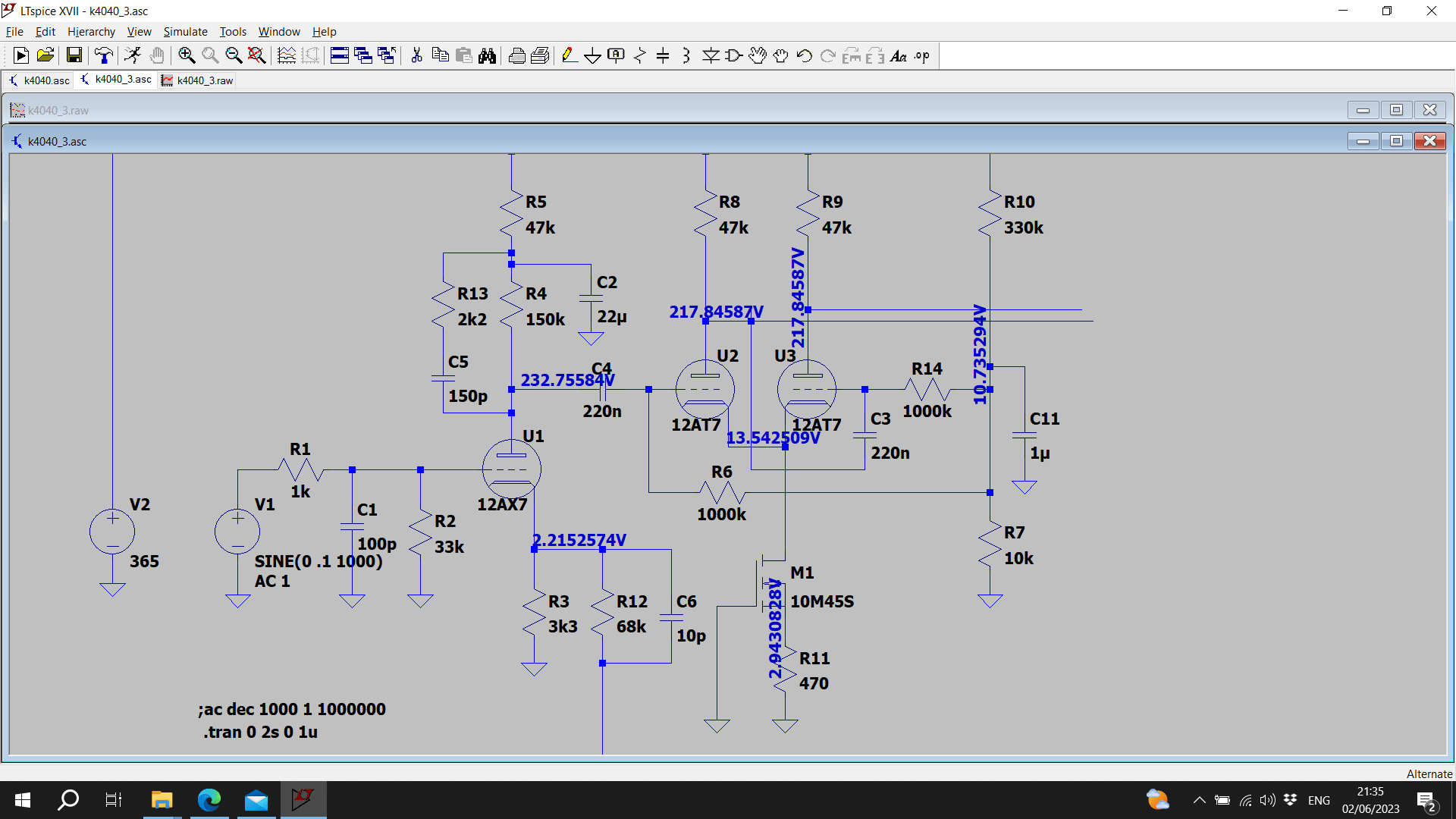Launch Microsoft Edge from the taskbar
1456x819 pixels.
click(x=209, y=800)
